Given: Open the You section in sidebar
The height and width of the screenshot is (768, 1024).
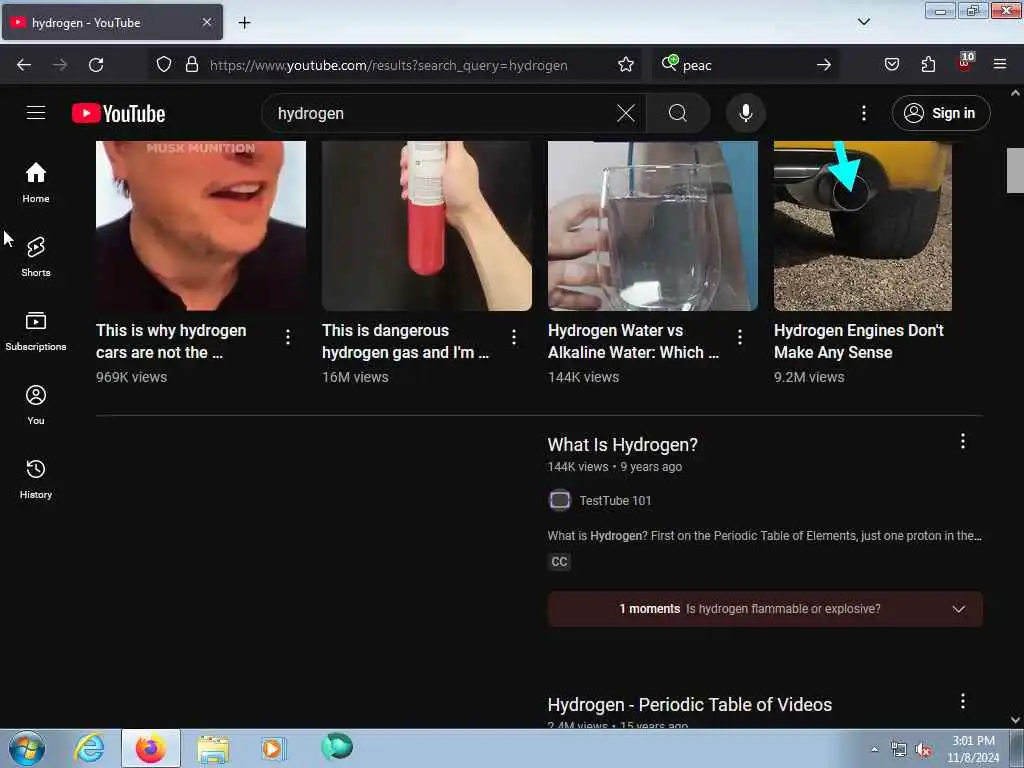Looking at the screenshot, I should pyautogui.click(x=36, y=405).
